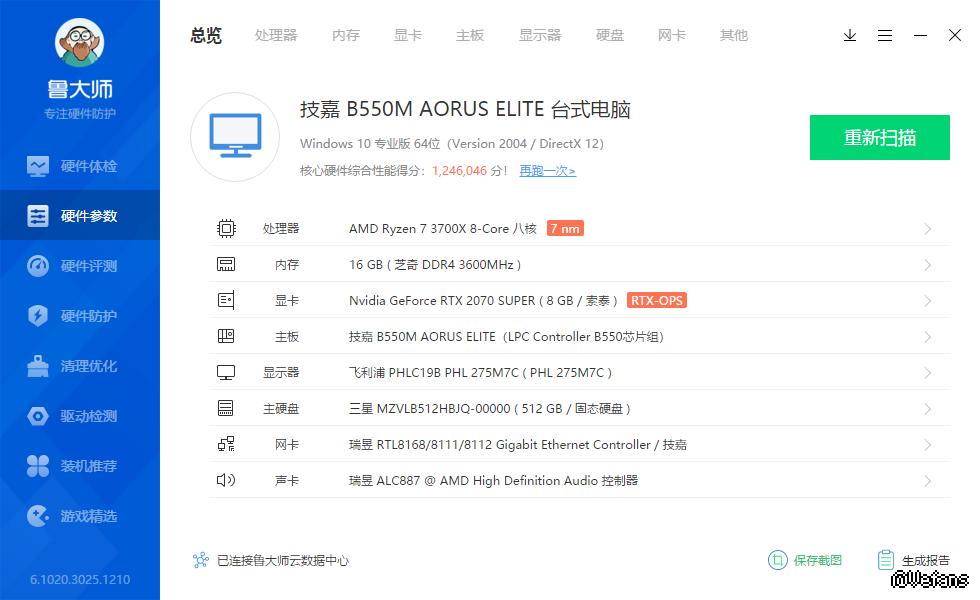Switch to the 内存 tab
The width and height of the screenshot is (980, 600).
point(346,36)
